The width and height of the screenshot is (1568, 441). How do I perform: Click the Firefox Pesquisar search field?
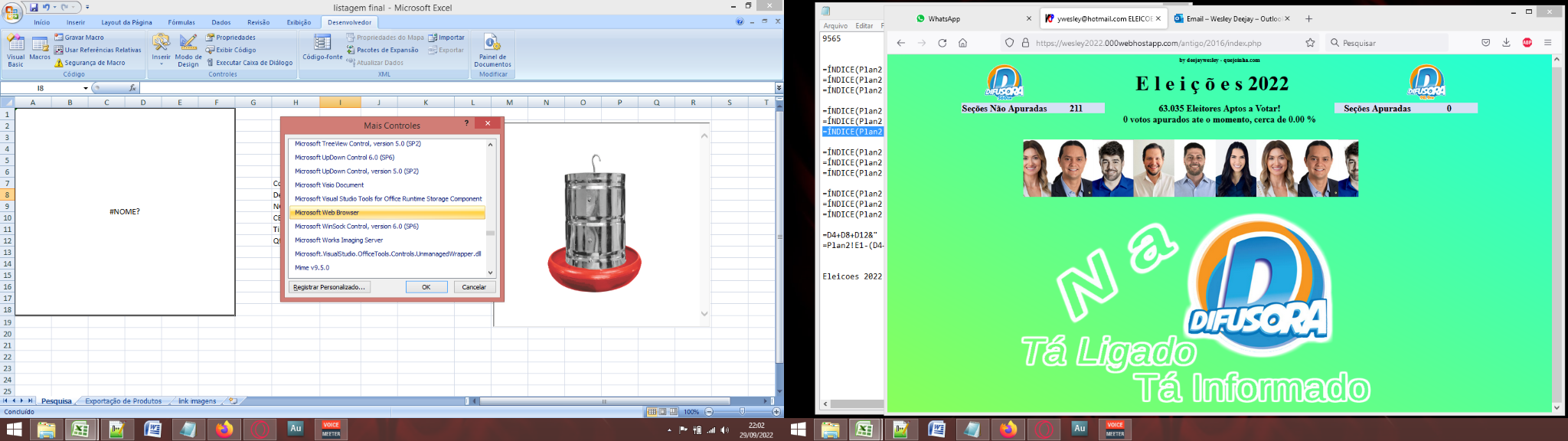(1387, 43)
